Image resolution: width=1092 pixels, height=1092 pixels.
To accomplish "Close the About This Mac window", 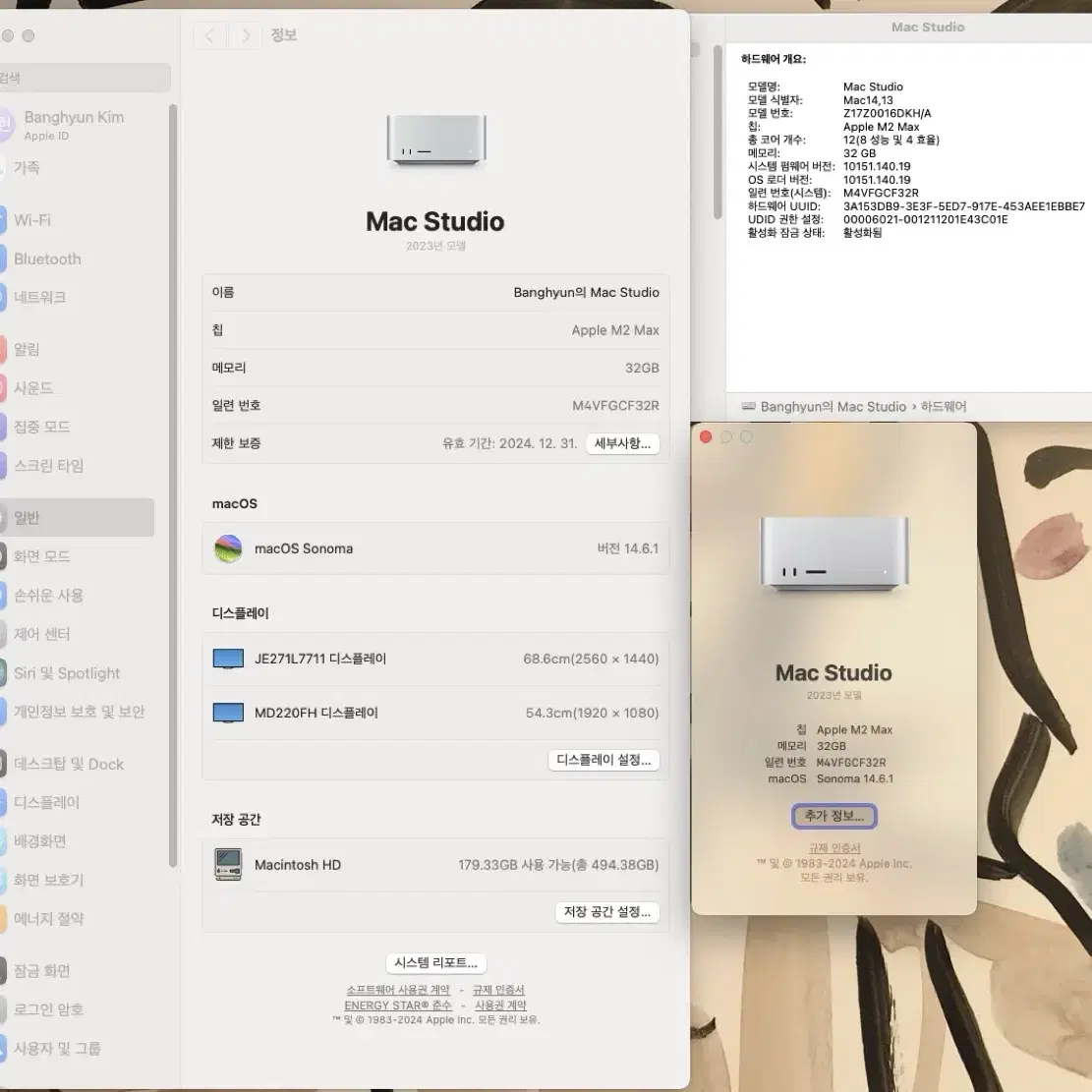I will 706,437.
